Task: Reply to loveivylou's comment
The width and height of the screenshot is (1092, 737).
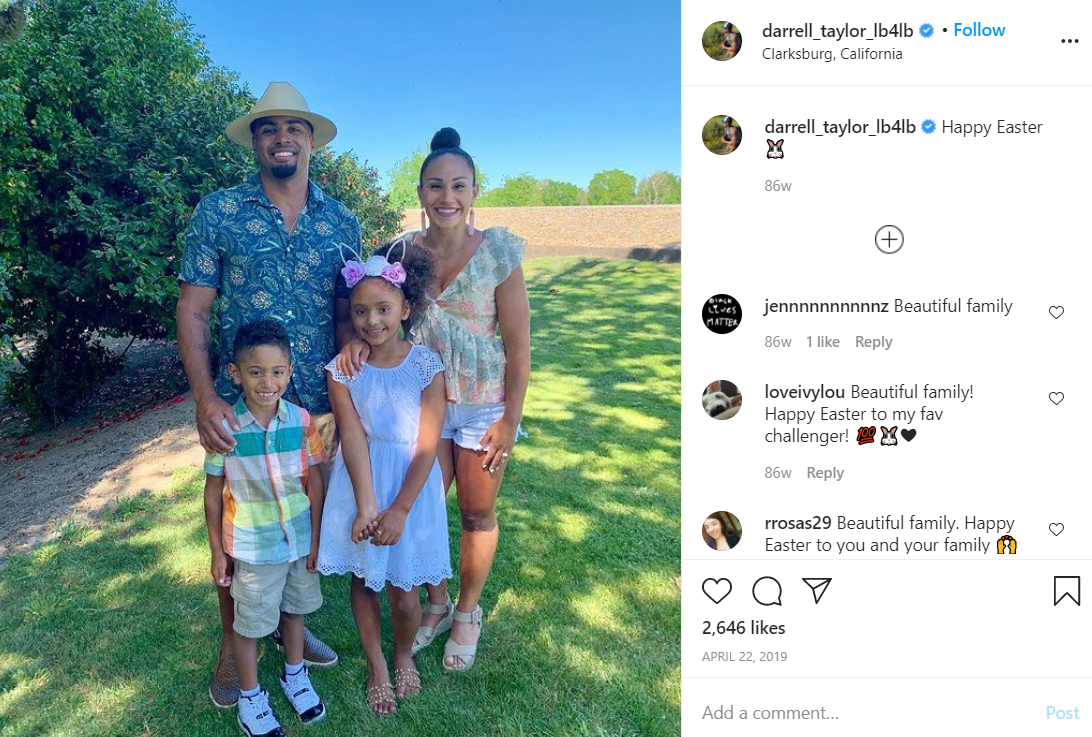Action: (x=825, y=473)
